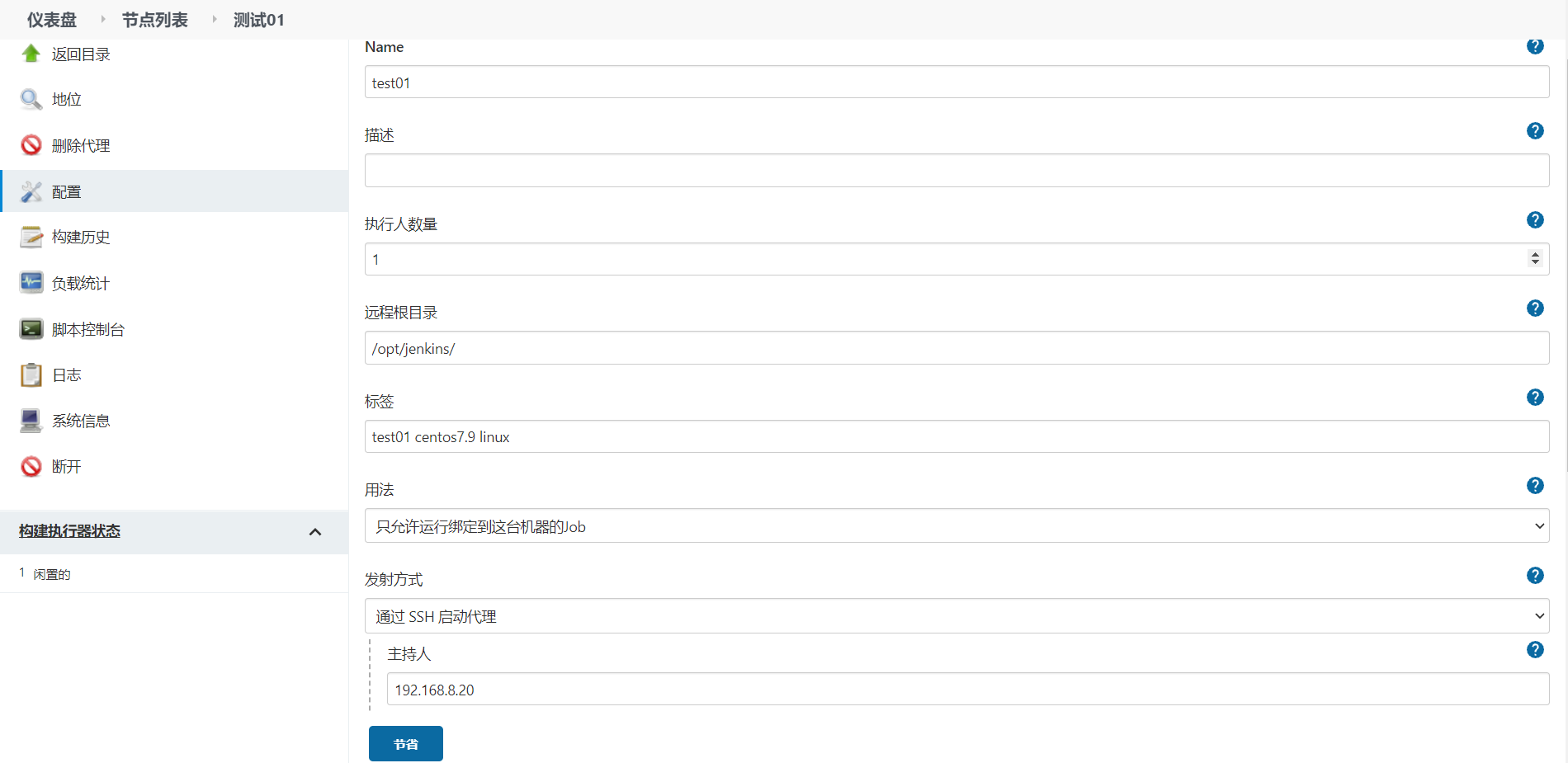
Task: Click the red prohibition icon for 断开
Action: 31,466
